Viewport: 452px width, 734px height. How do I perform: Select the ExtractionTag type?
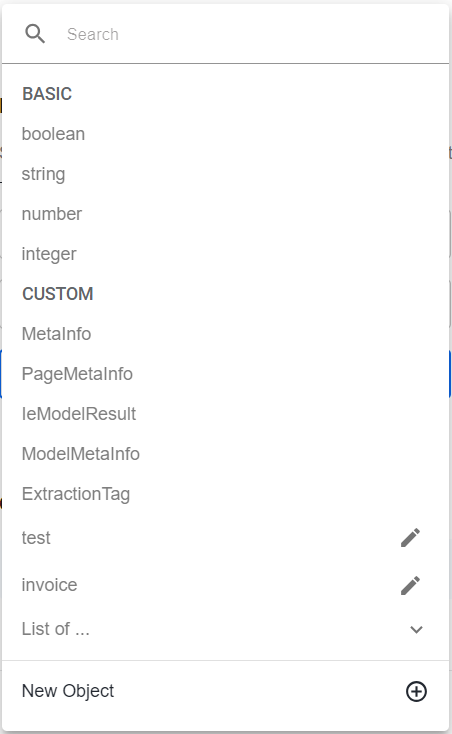[225, 494]
